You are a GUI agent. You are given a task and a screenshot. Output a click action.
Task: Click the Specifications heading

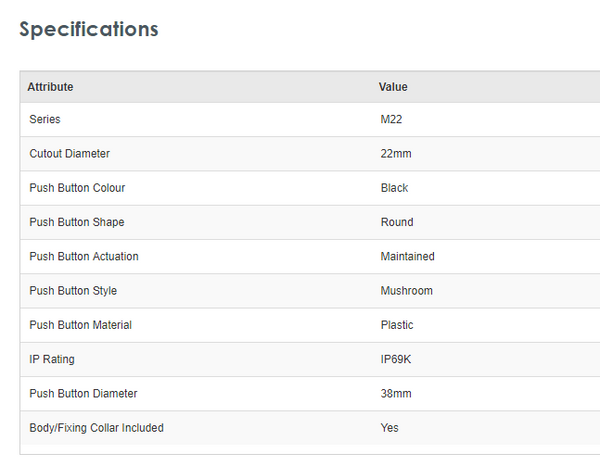click(x=89, y=29)
